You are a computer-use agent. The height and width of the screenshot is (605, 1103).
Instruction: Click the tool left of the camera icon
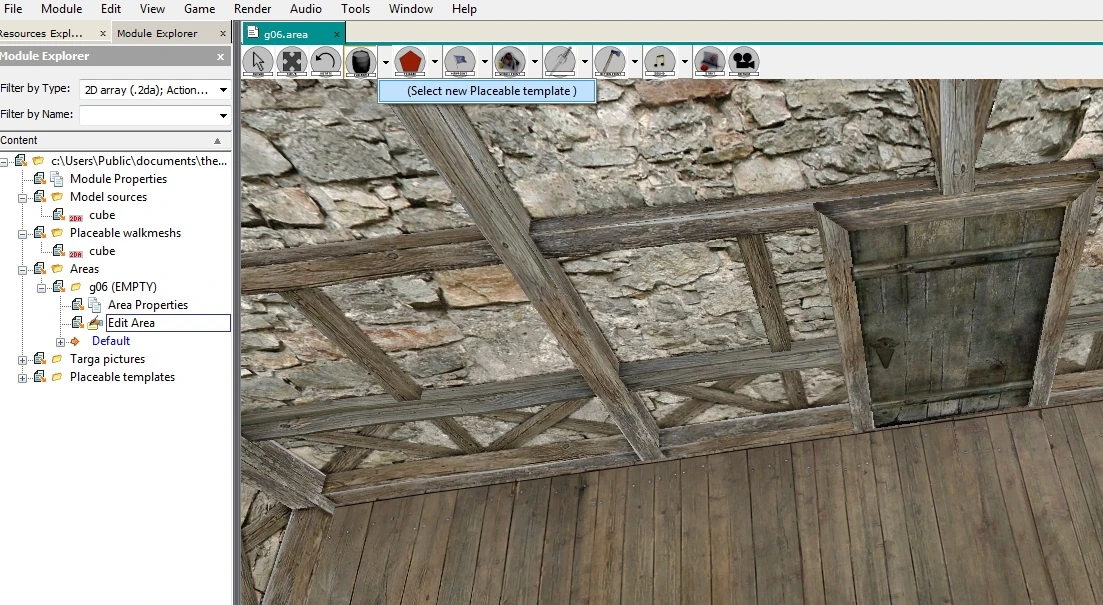[x=709, y=61]
